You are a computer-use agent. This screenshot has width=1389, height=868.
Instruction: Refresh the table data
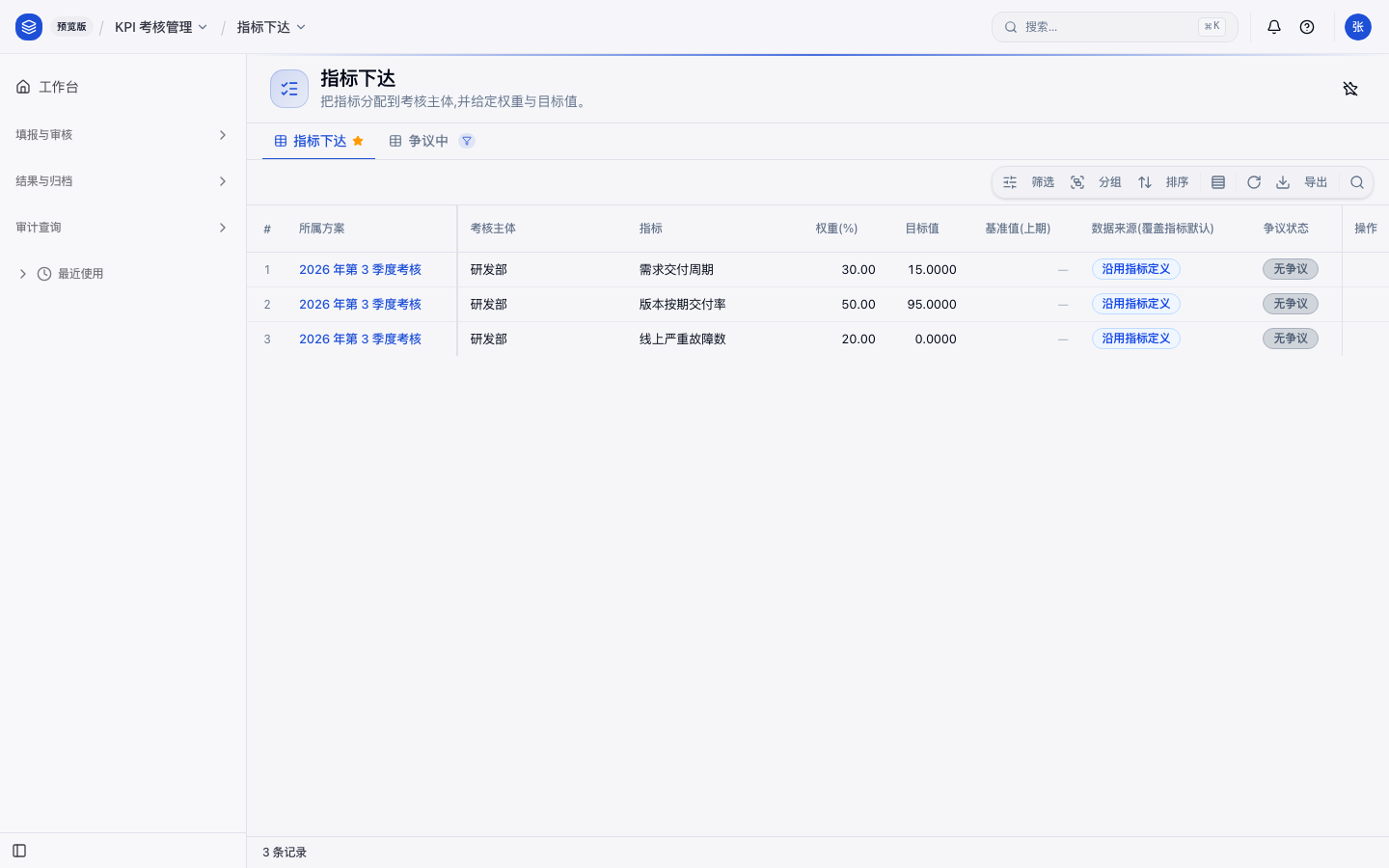coord(1254,182)
